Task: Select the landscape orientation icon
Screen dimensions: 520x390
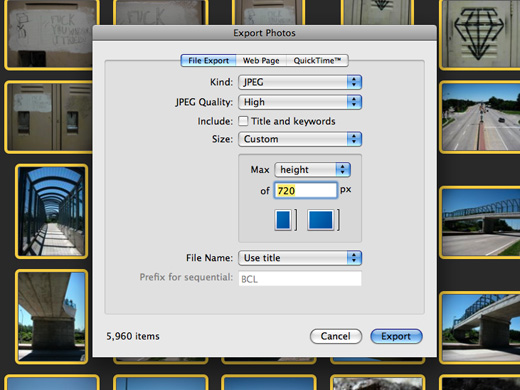Action: pyautogui.click(x=321, y=220)
